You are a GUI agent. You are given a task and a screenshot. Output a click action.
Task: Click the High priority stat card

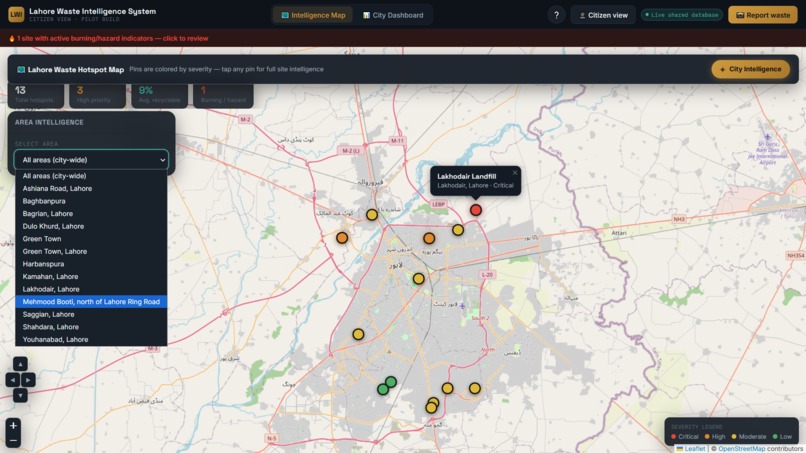click(x=97, y=96)
